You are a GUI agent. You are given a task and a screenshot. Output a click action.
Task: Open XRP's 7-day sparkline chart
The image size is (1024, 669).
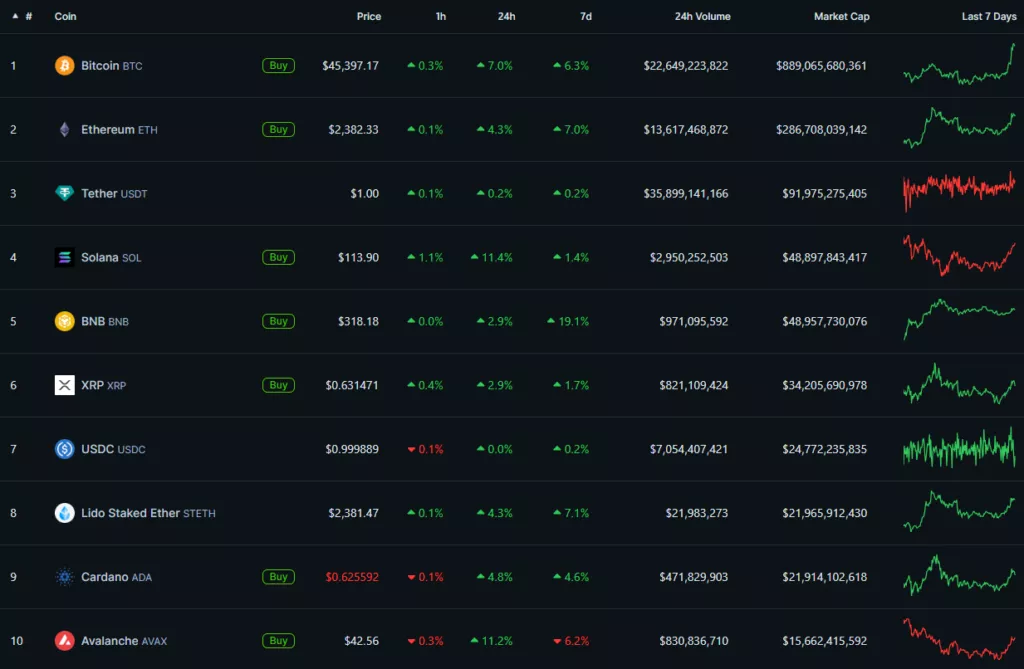(959, 384)
